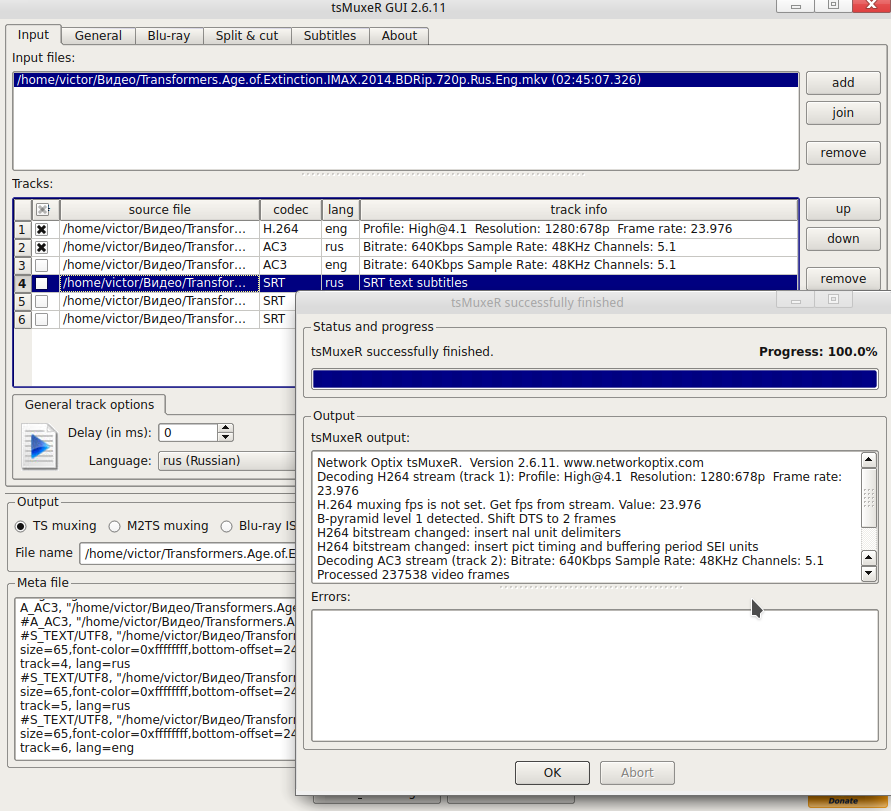Click the 100% muxing progress bar
Viewport: 891px width, 811px height.
(594, 379)
